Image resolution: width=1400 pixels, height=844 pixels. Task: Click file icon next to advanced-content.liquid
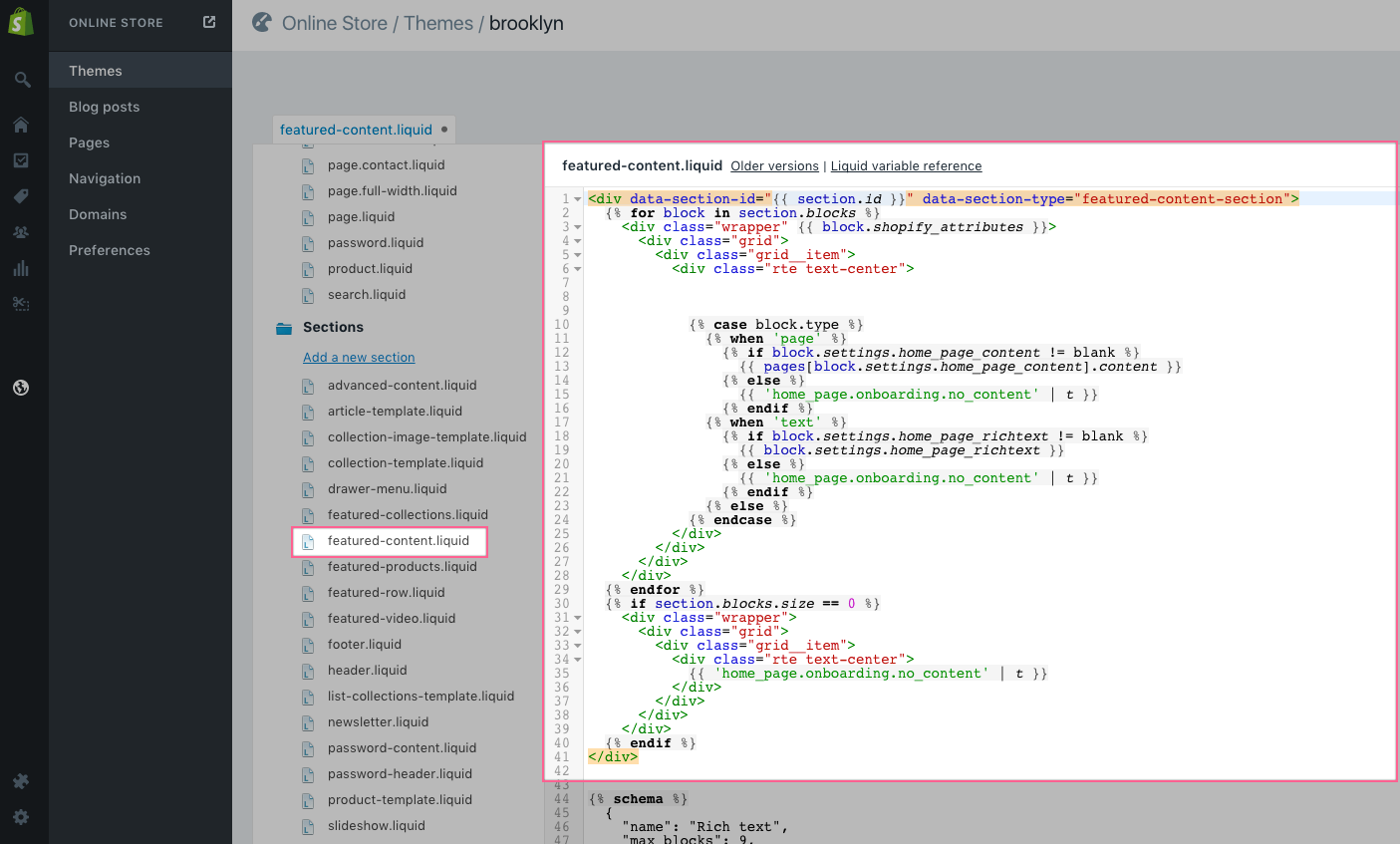tap(308, 386)
